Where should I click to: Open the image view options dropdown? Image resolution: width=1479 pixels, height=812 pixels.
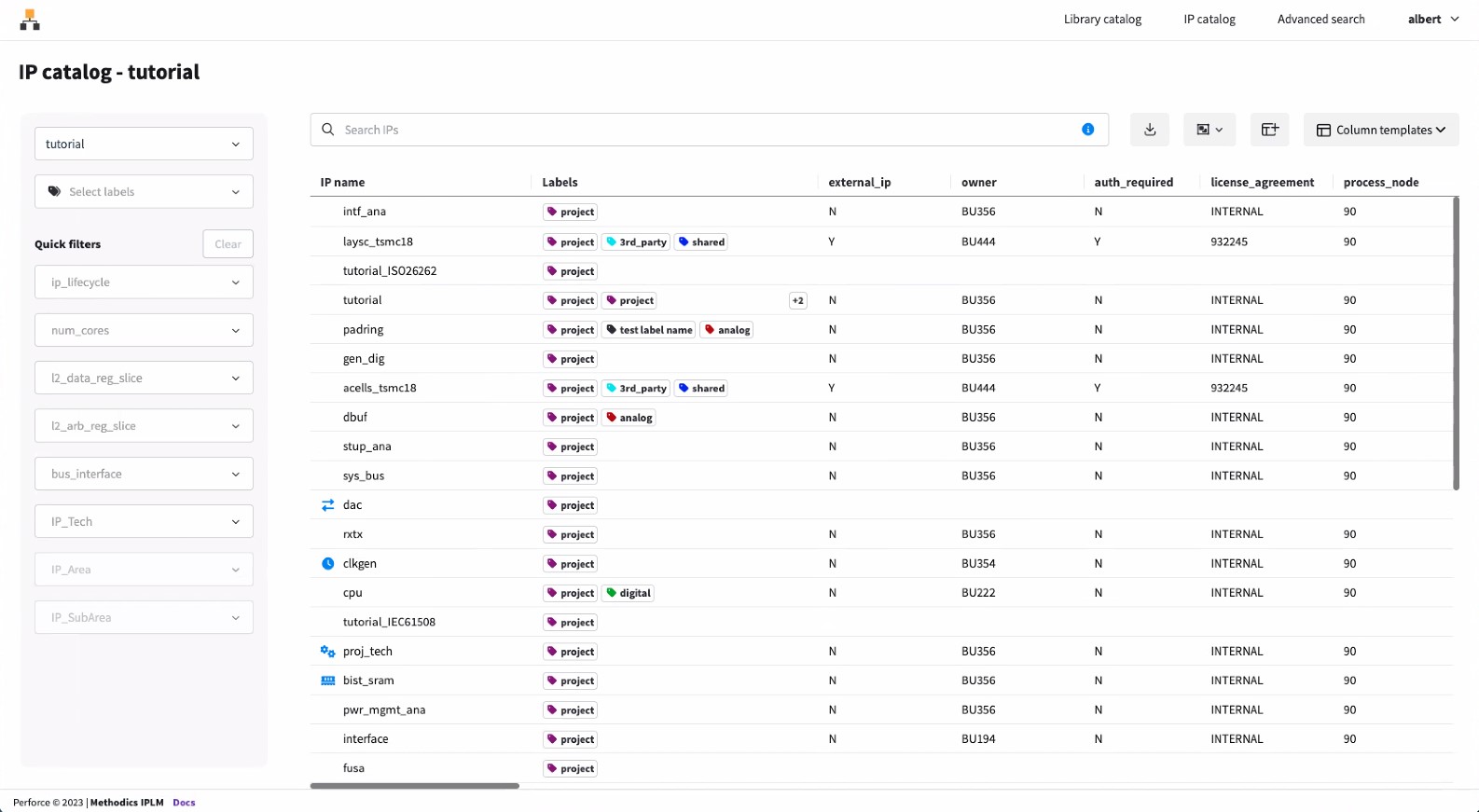[x=1209, y=130]
